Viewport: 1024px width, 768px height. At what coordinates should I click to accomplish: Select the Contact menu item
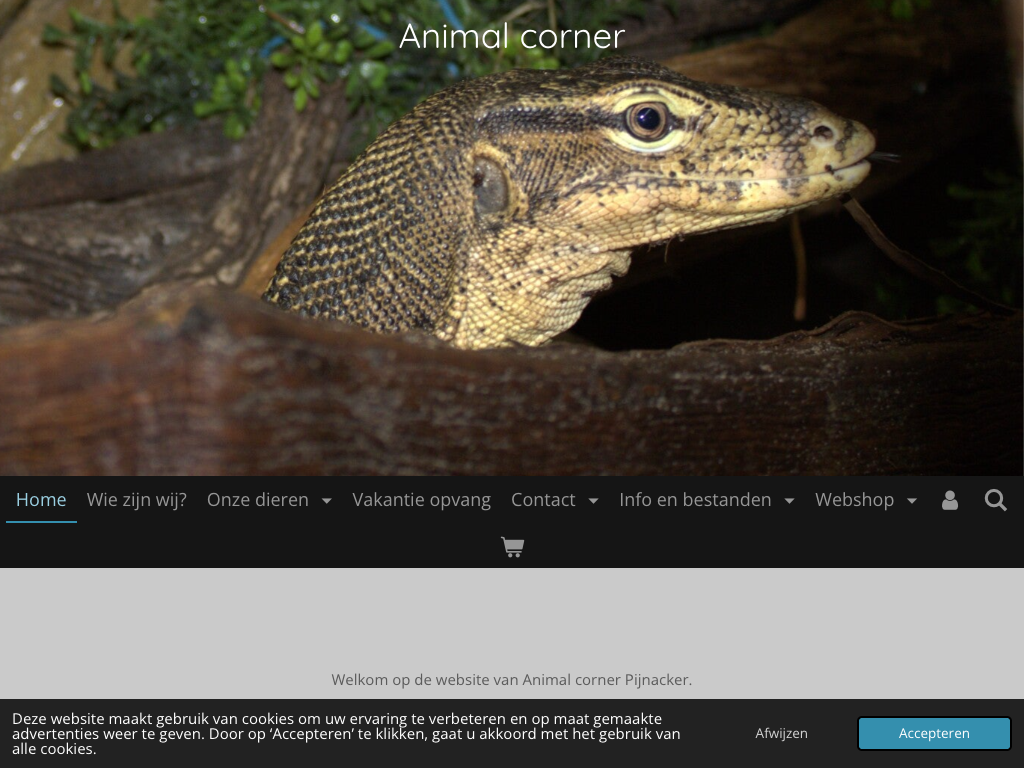click(x=543, y=500)
